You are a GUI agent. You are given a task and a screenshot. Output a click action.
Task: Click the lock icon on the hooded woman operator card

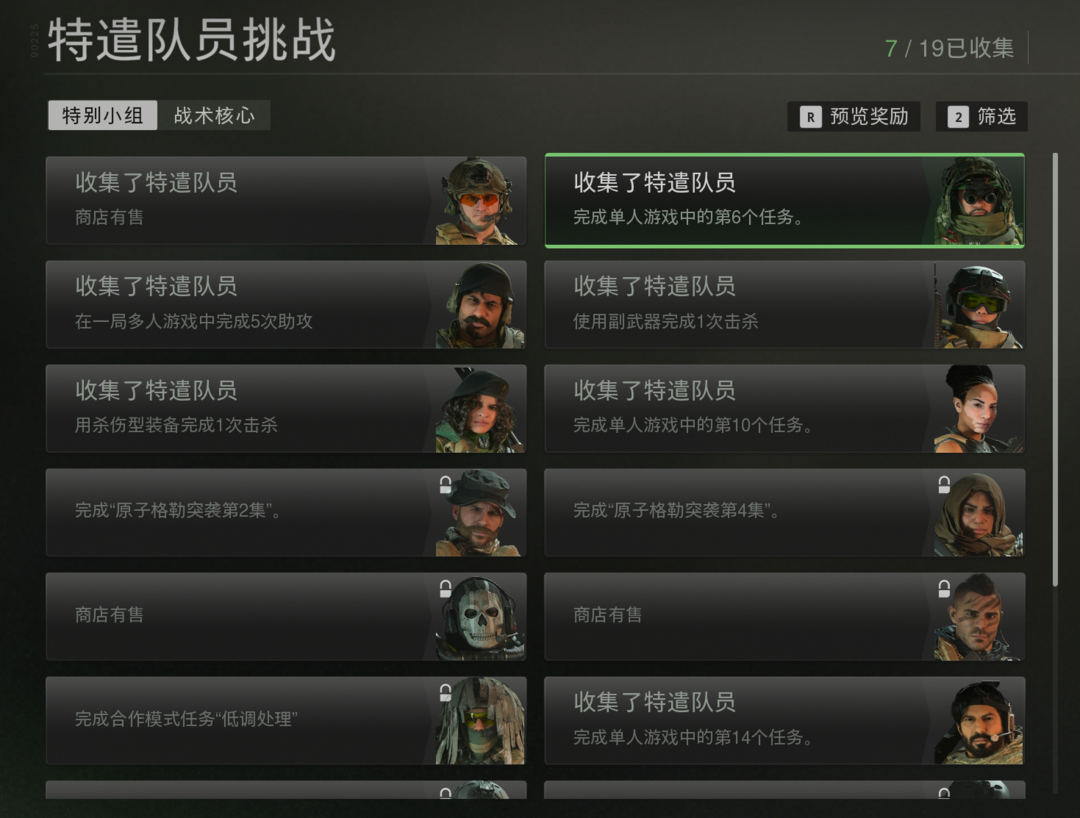click(x=944, y=485)
